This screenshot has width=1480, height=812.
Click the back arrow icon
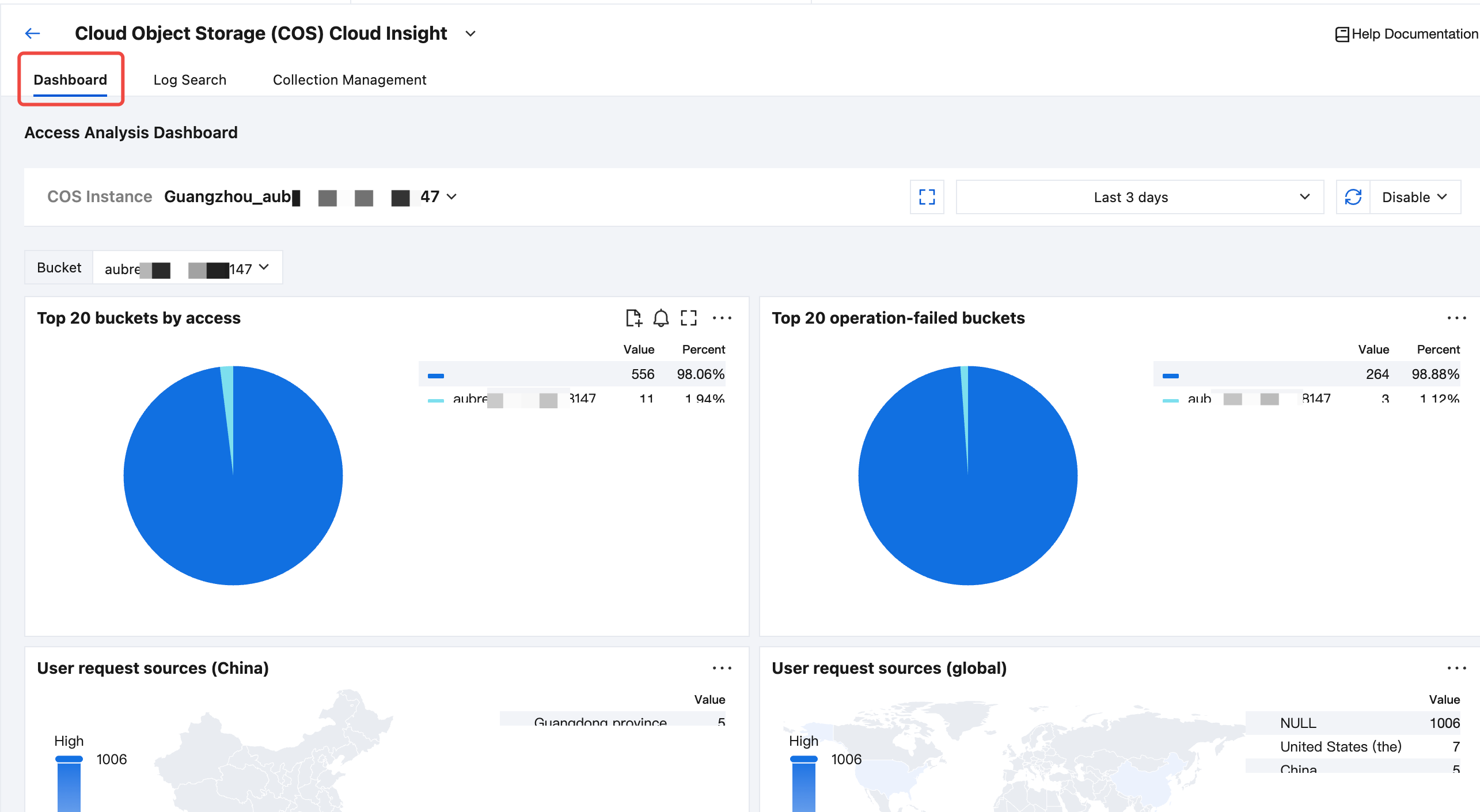(x=33, y=33)
